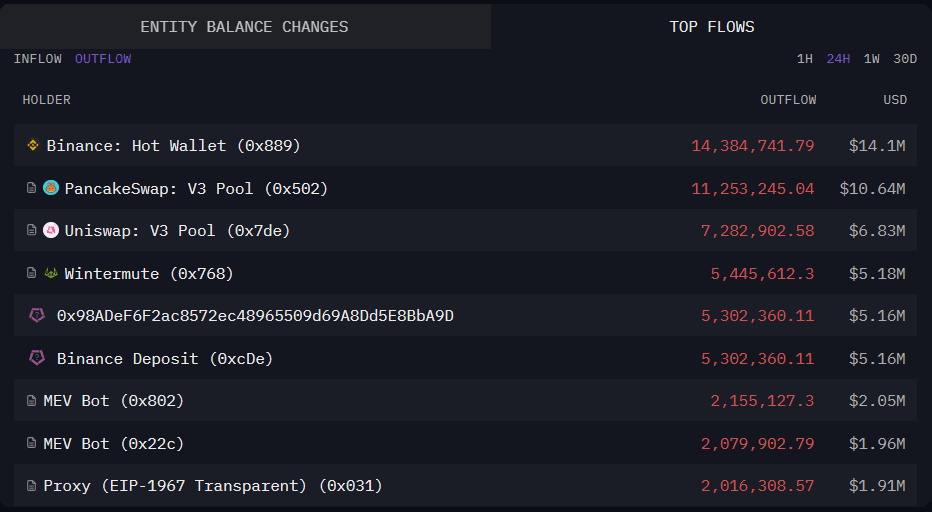
Task: Set time range to 1H
Action: (805, 59)
